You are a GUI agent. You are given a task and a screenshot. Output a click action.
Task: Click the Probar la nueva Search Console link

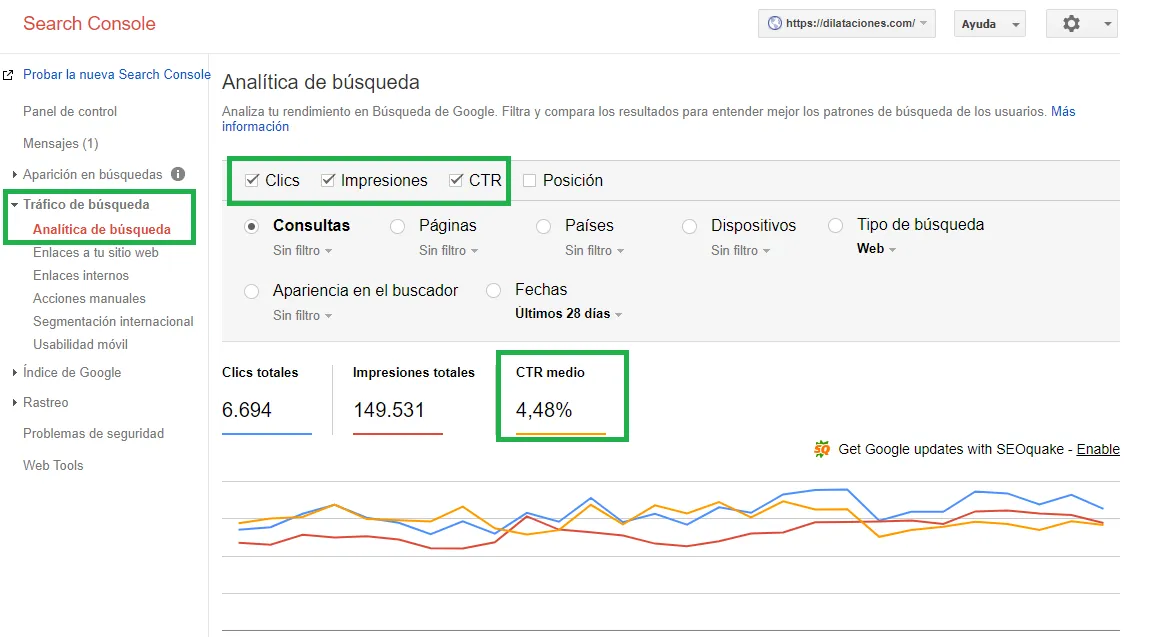pyautogui.click(x=116, y=74)
